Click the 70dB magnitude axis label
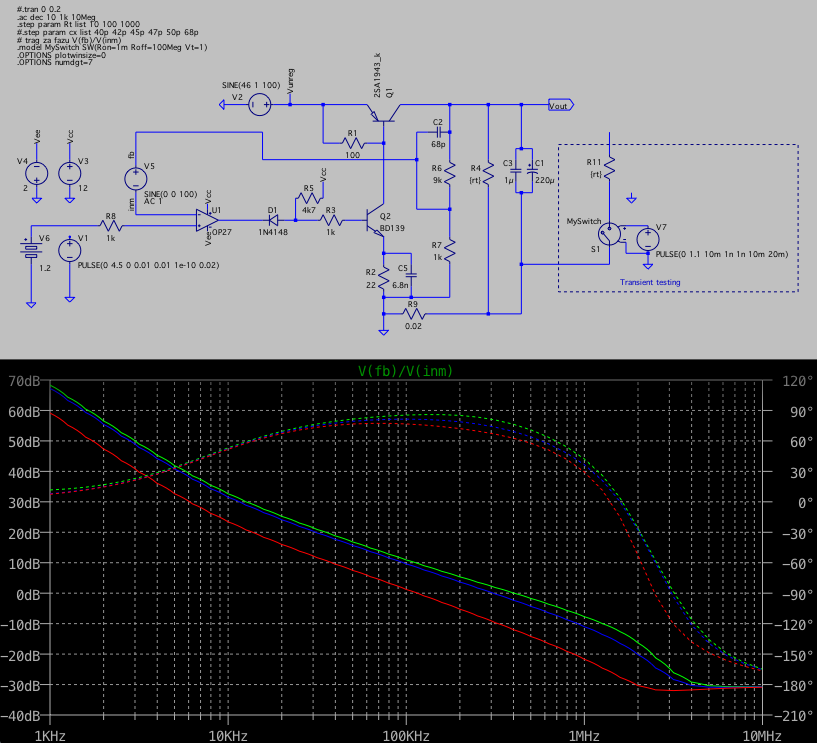The height and width of the screenshot is (743, 817). [23, 381]
